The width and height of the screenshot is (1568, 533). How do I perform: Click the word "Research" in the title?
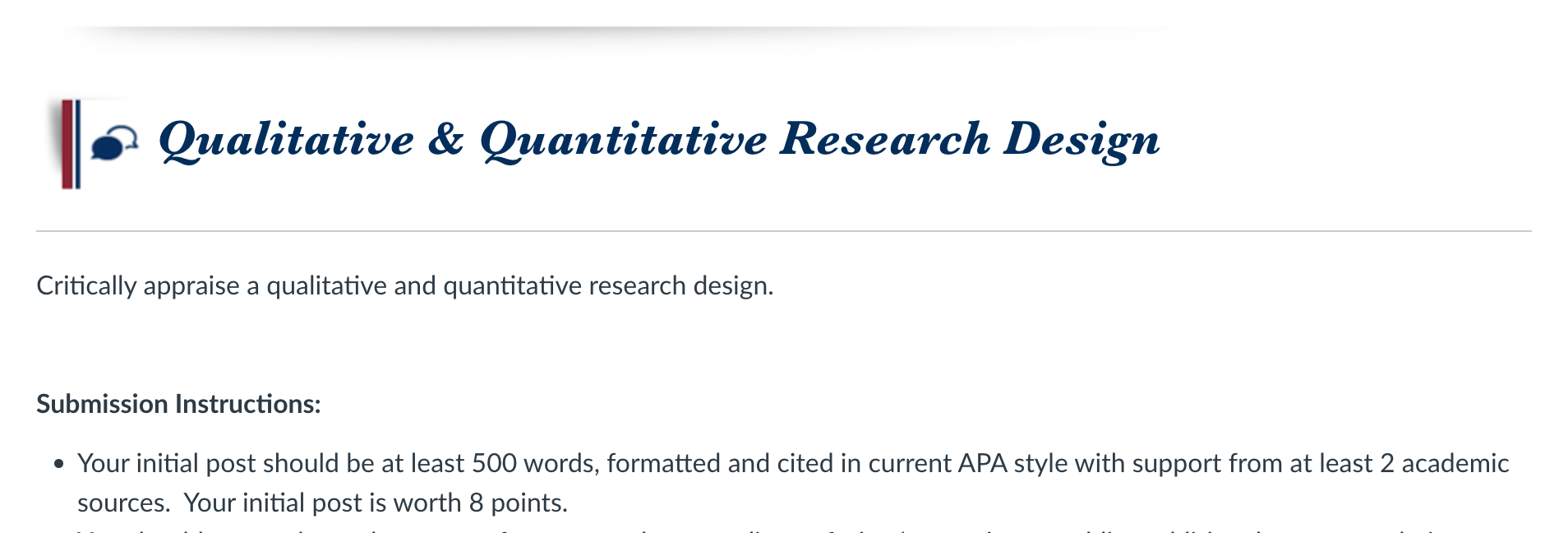pos(885,138)
